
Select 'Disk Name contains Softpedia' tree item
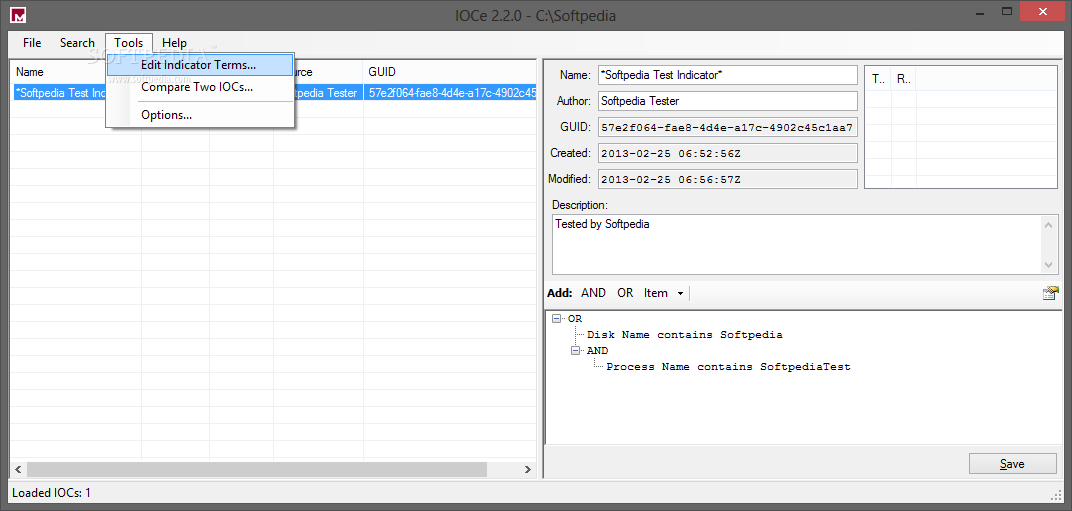click(684, 335)
